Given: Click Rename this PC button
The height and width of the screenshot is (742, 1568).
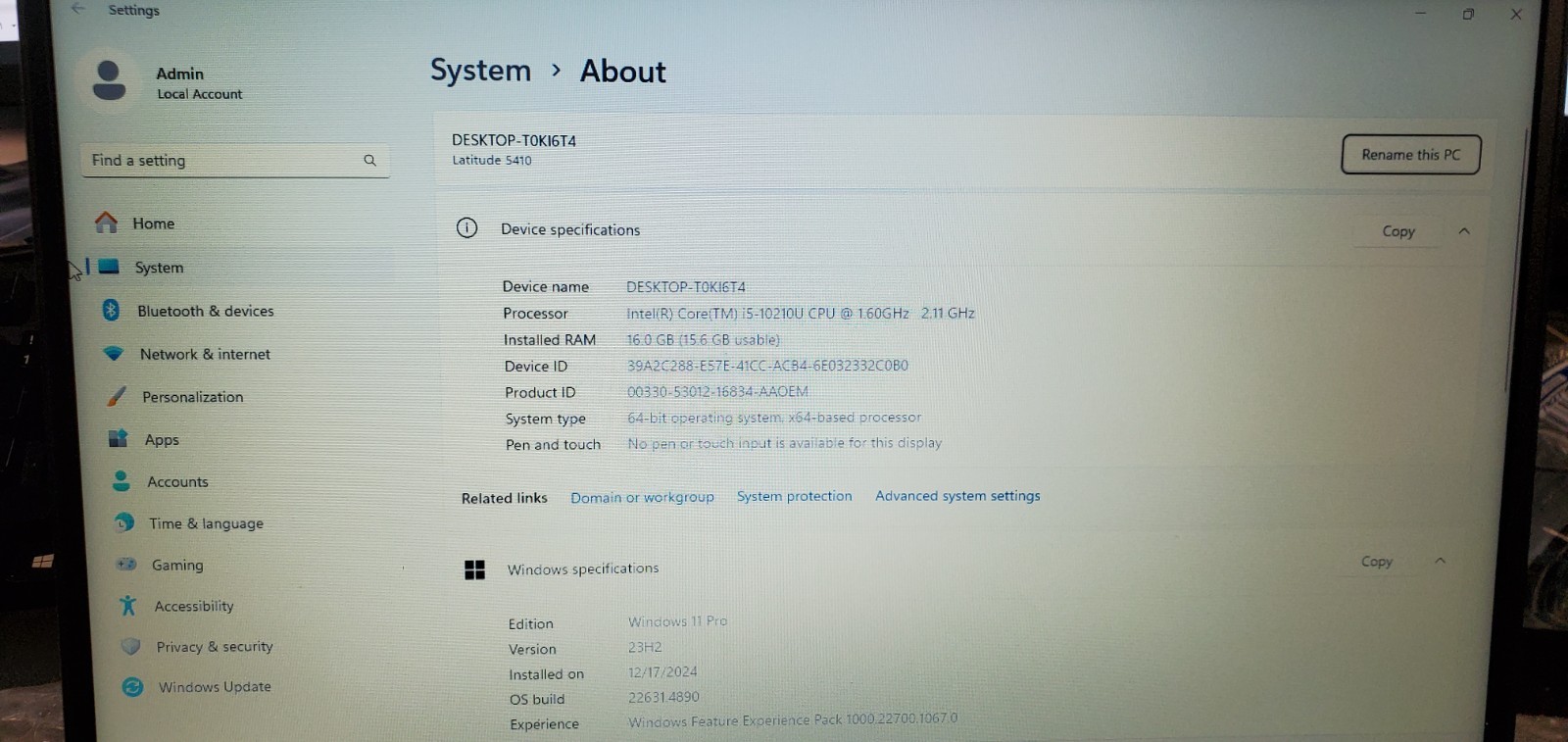Looking at the screenshot, I should pos(1410,155).
